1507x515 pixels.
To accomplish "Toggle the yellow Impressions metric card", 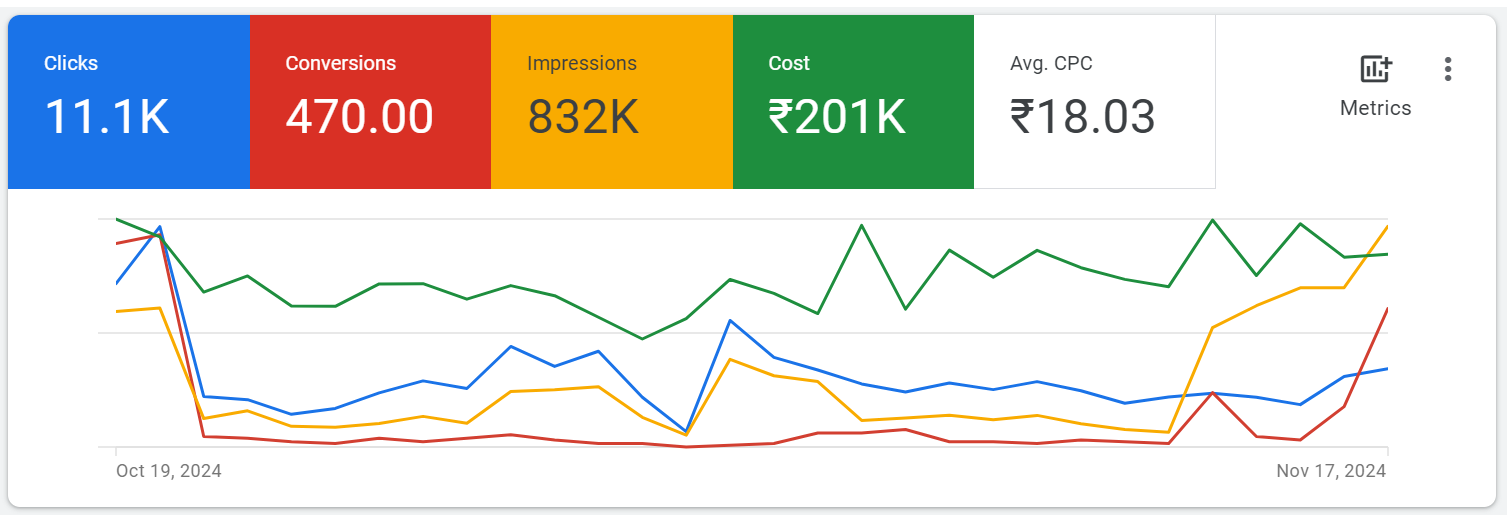I will (612, 102).
